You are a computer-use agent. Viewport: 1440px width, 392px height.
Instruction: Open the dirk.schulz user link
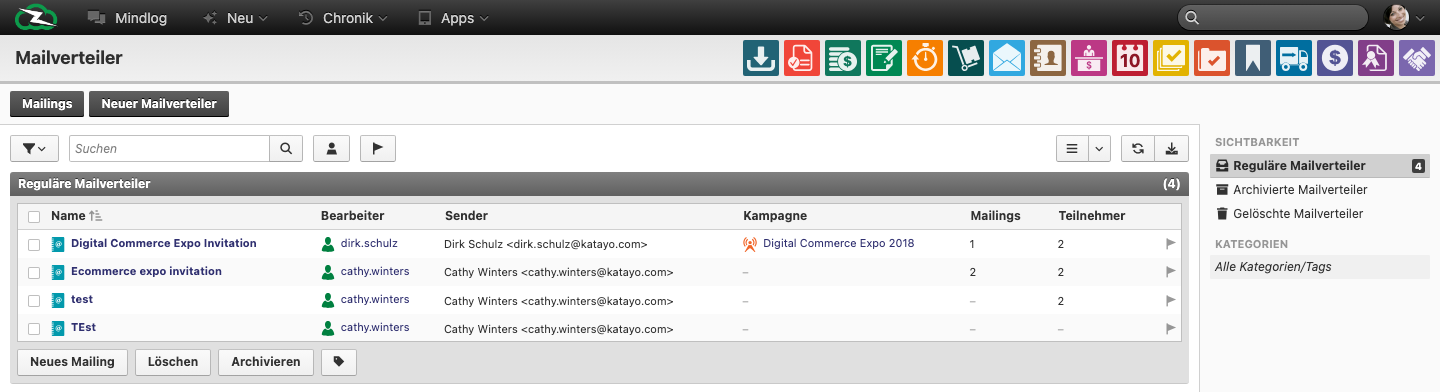(369, 243)
